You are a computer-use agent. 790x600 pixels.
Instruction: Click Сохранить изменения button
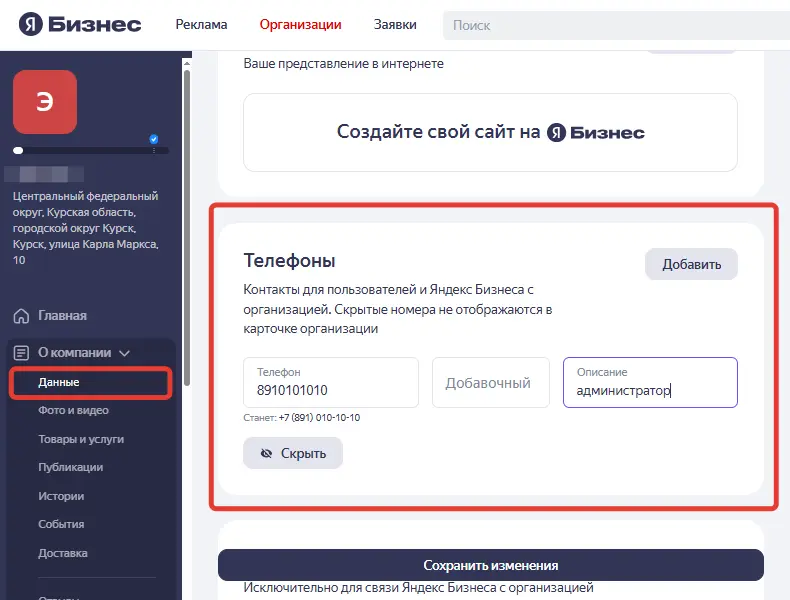point(491,565)
